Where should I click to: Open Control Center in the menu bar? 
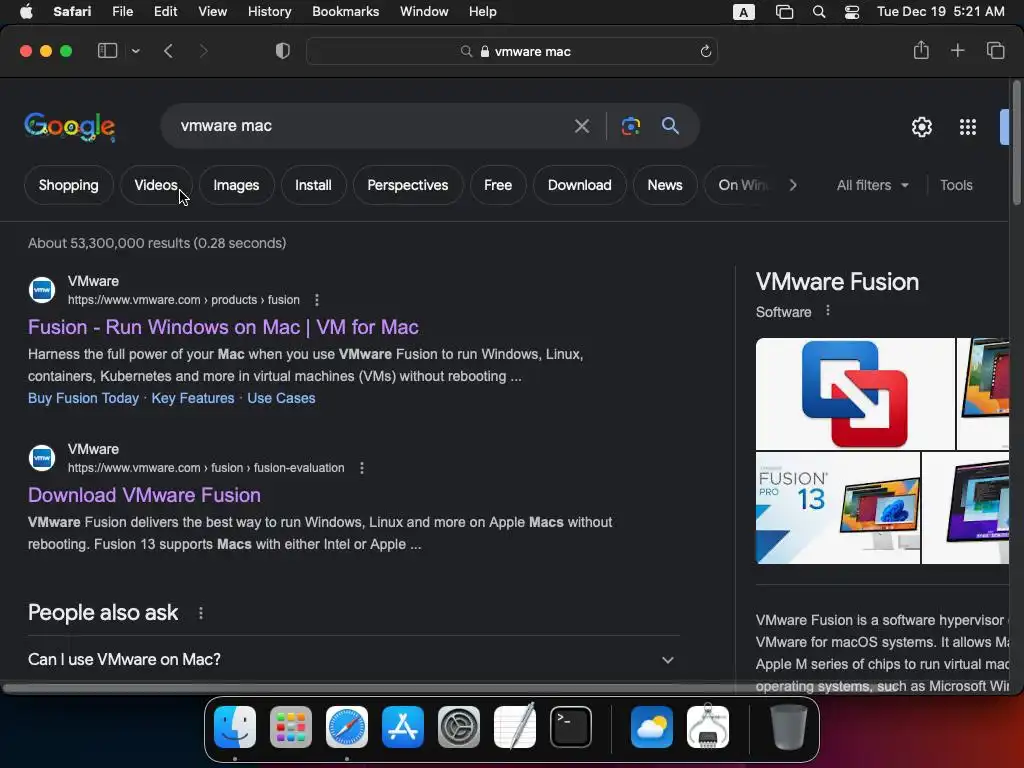(852, 12)
